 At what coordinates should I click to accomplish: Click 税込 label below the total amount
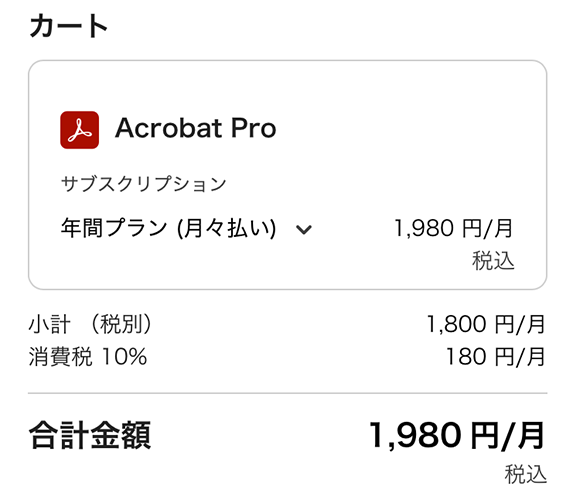(525, 474)
